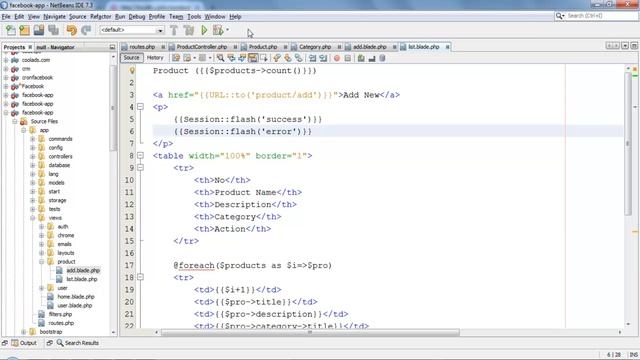640x360 pixels.
Task: Switch to ProductController.php tab
Action: [202, 47]
